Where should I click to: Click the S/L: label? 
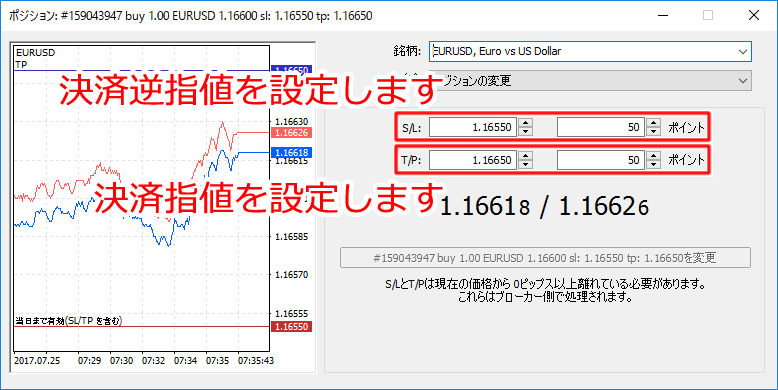point(411,128)
